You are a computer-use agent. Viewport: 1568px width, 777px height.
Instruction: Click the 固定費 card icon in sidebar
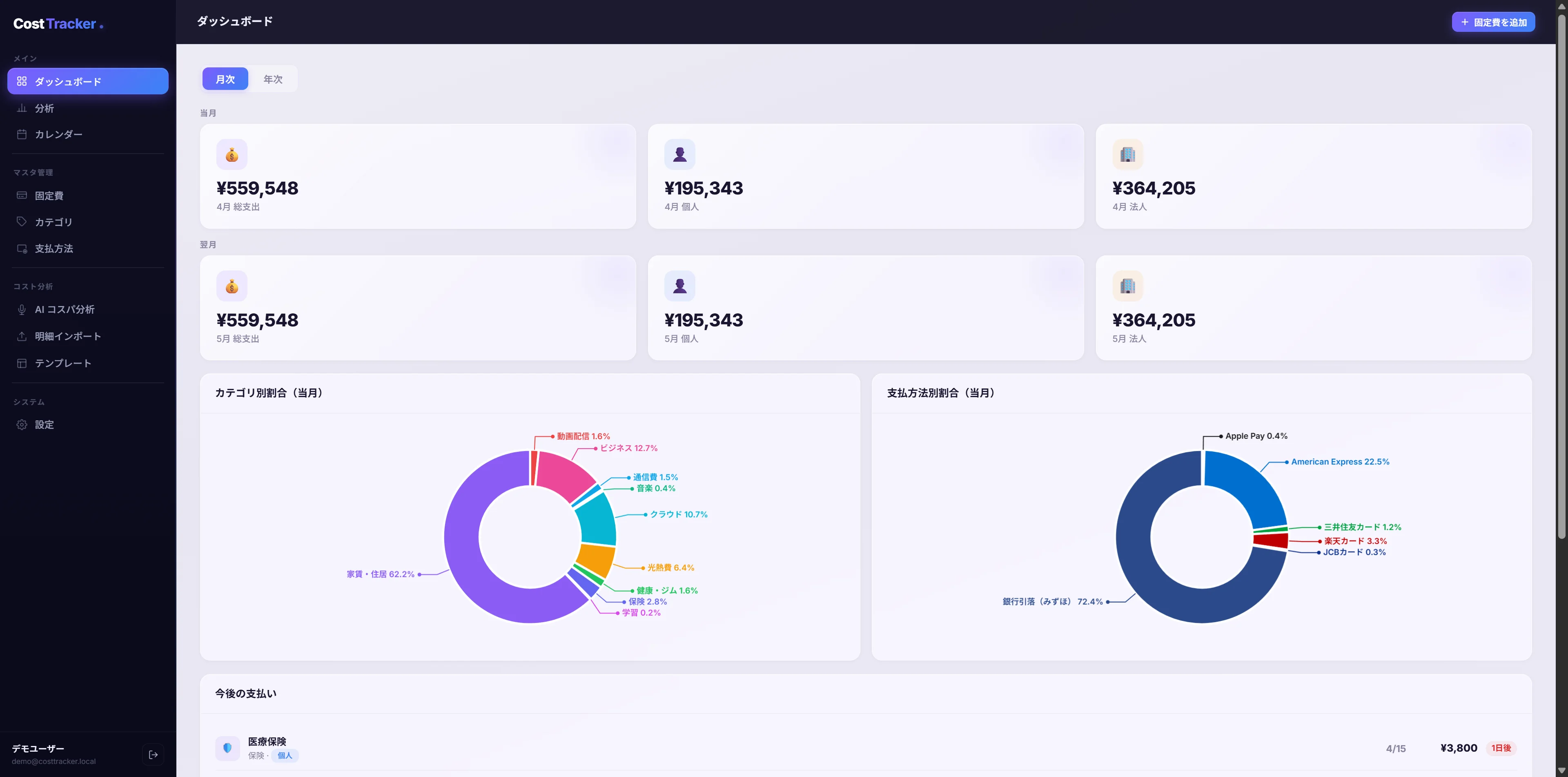pos(22,195)
